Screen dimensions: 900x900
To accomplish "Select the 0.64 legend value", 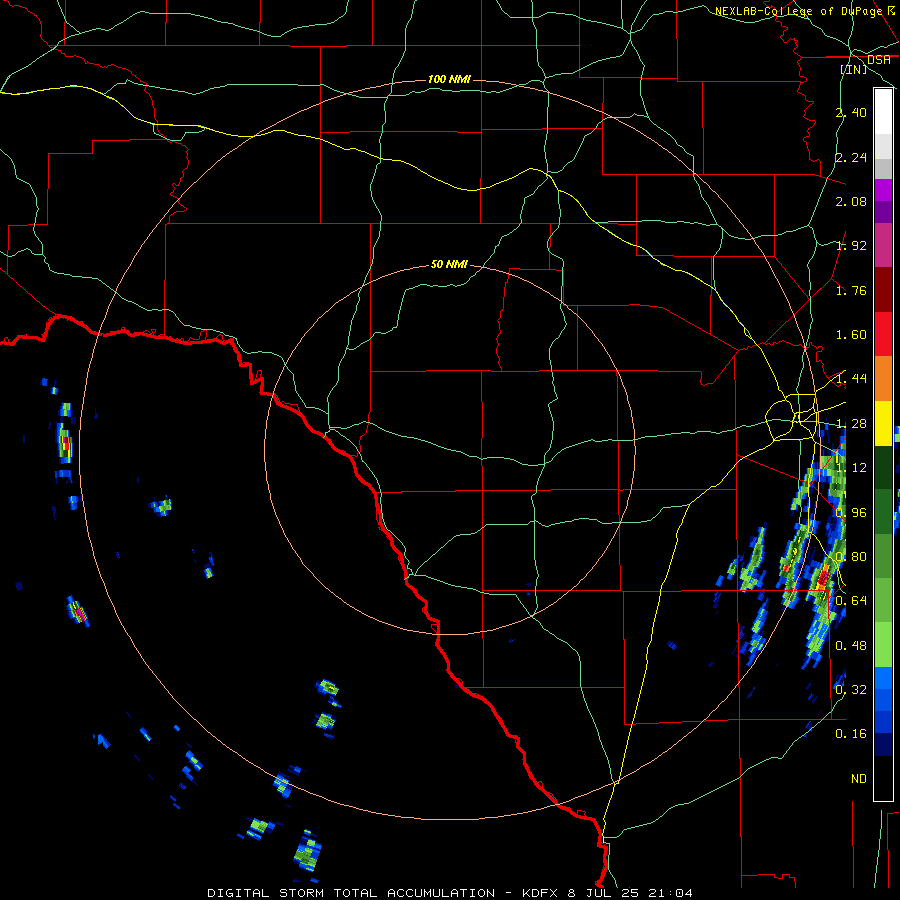I will click(851, 601).
